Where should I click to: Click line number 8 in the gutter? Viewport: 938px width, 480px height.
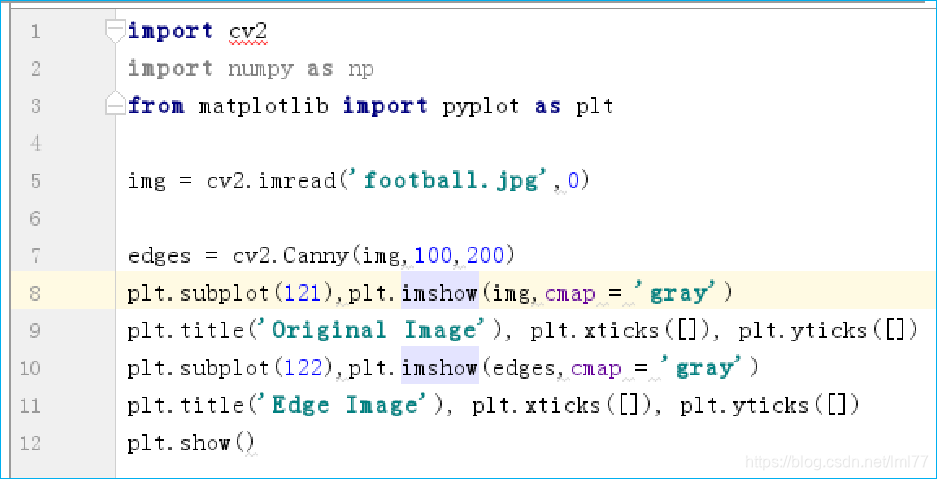tap(35, 294)
